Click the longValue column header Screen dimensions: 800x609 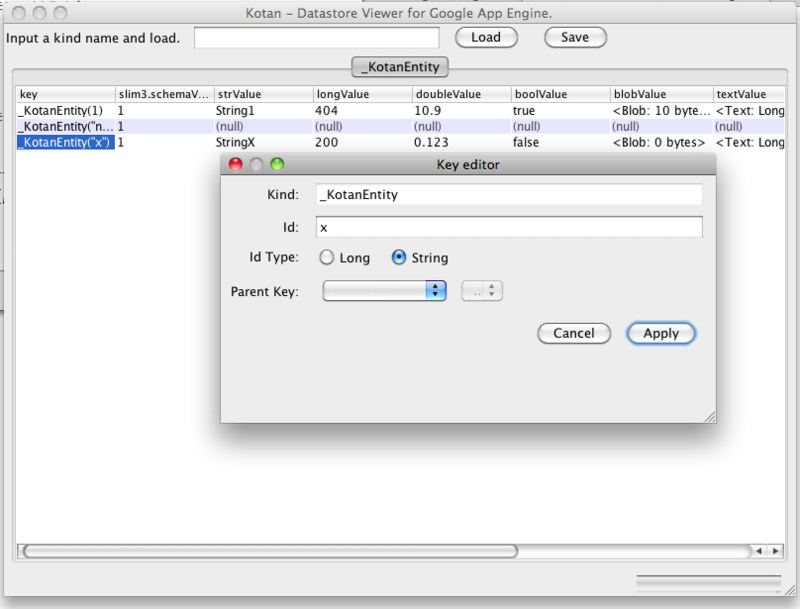pyautogui.click(x=363, y=94)
